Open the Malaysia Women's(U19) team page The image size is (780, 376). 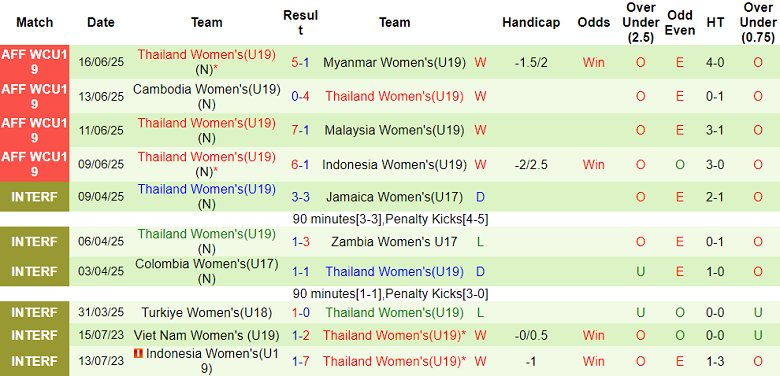coord(394,130)
